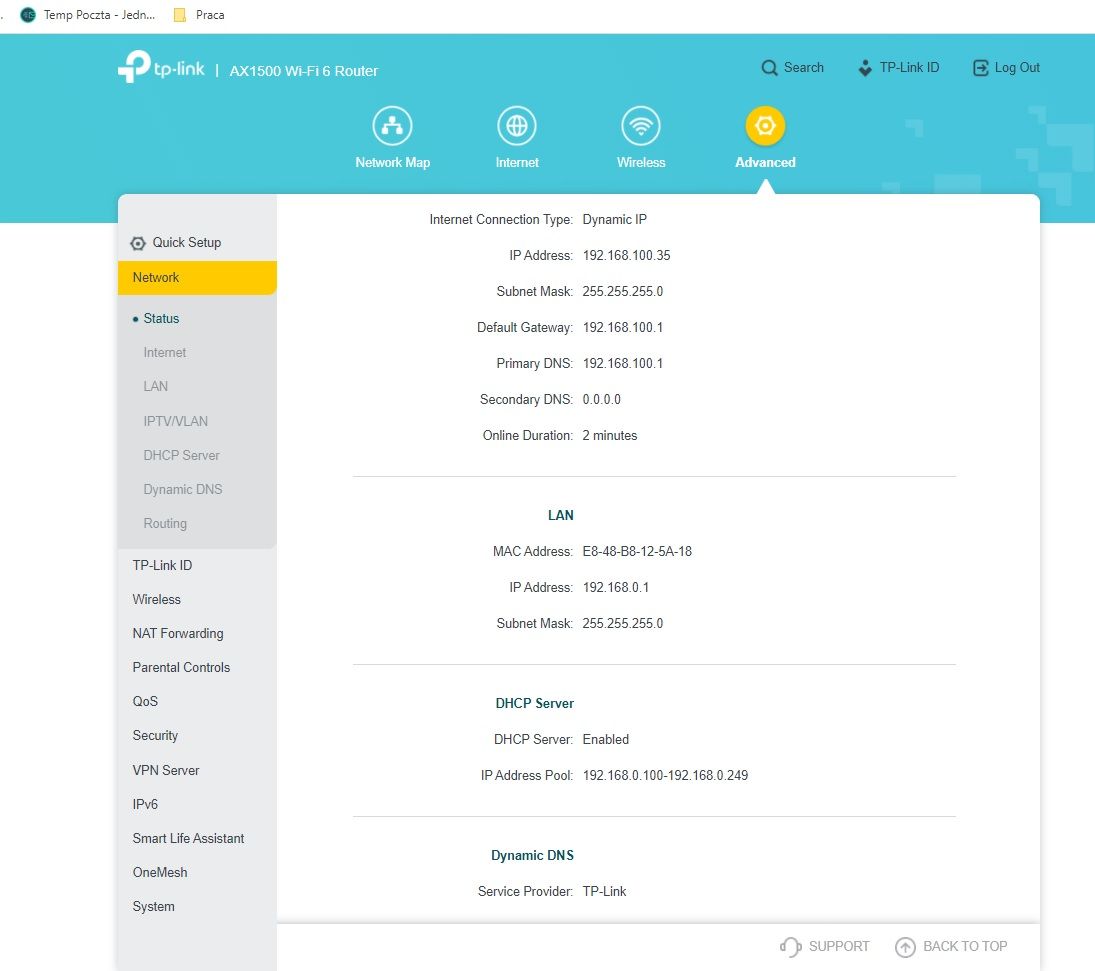Expand NAT Forwarding in the sidebar
Screen dimensions: 1095x971
coord(178,634)
